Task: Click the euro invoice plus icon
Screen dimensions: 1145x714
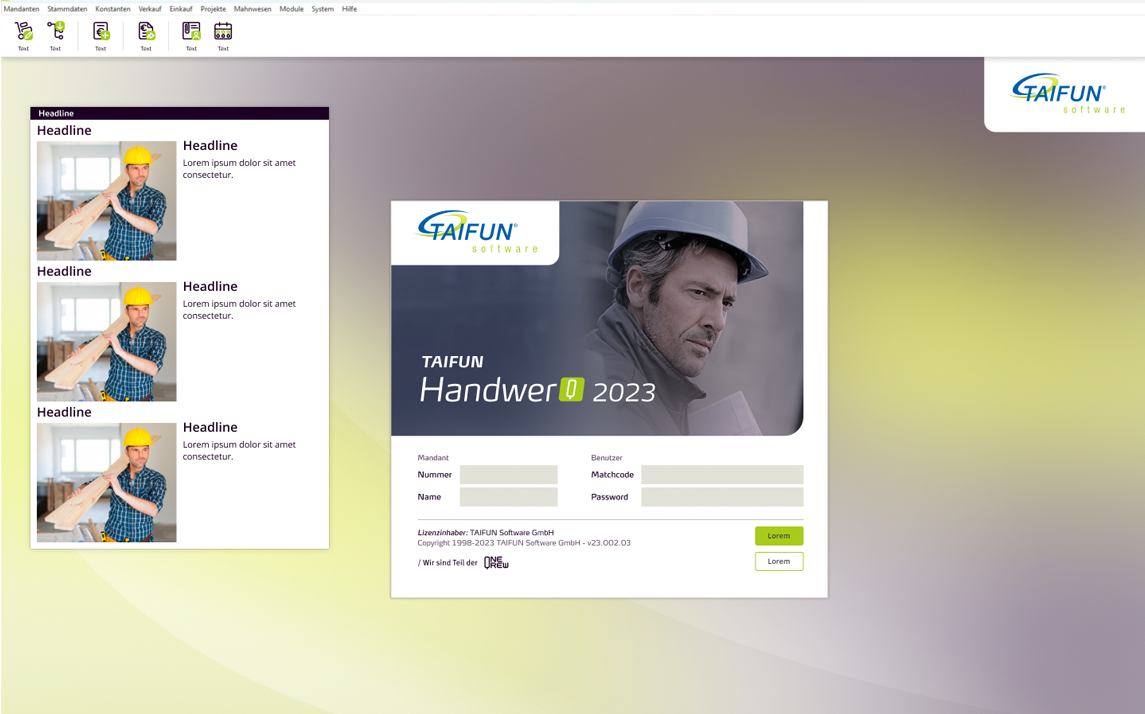Action: 100,32
